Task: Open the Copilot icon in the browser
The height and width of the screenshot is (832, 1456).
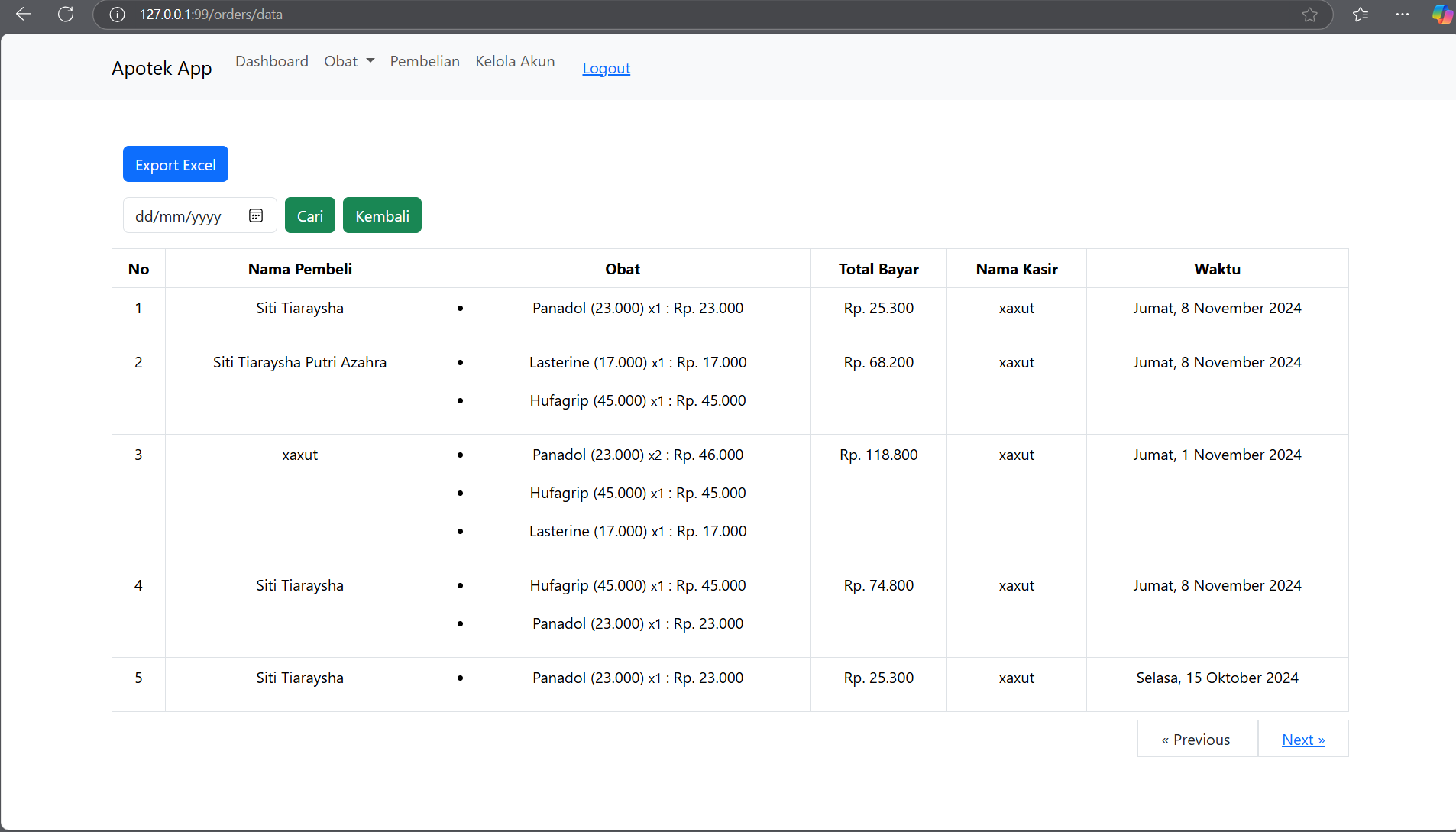Action: coord(1441,15)
